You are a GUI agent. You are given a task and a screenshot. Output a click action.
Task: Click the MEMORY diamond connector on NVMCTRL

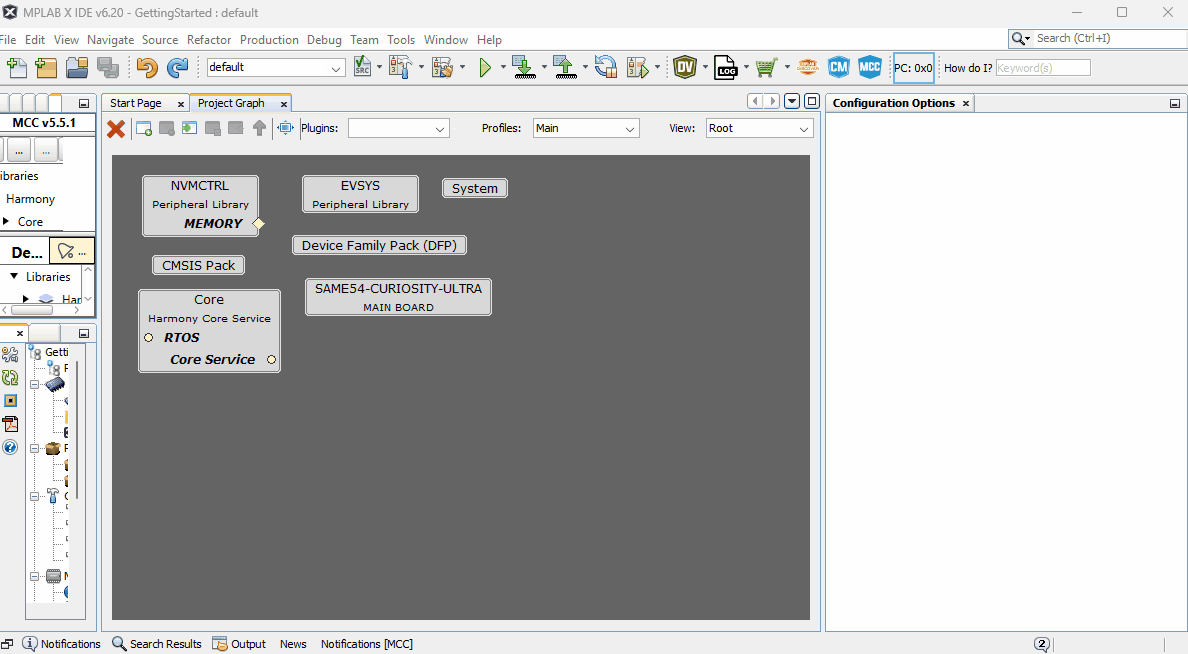(258, 224)
